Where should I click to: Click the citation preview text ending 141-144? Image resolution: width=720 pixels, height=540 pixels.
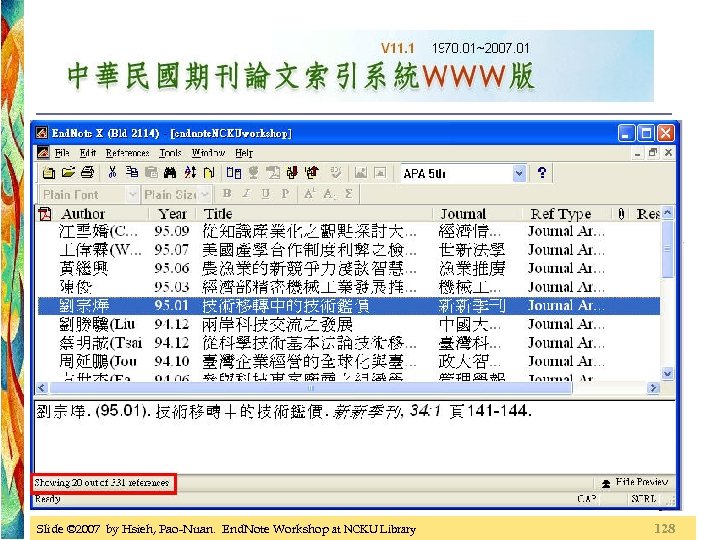[284, 411]
